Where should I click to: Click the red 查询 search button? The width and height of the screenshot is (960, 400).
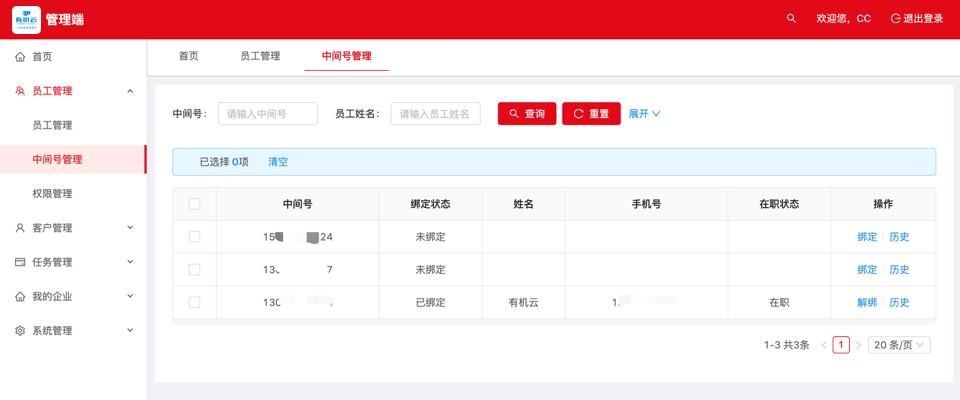tap(527, 114)
